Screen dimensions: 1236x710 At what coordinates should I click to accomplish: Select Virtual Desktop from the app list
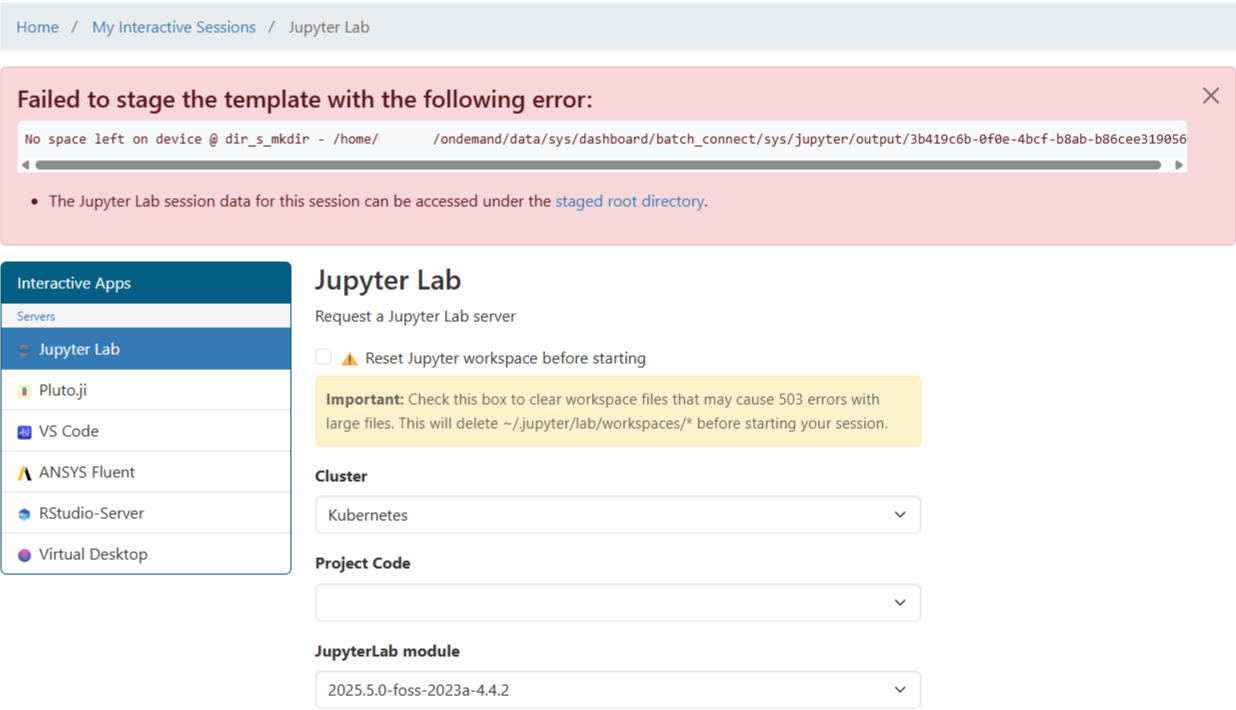[x=93, y=554]
